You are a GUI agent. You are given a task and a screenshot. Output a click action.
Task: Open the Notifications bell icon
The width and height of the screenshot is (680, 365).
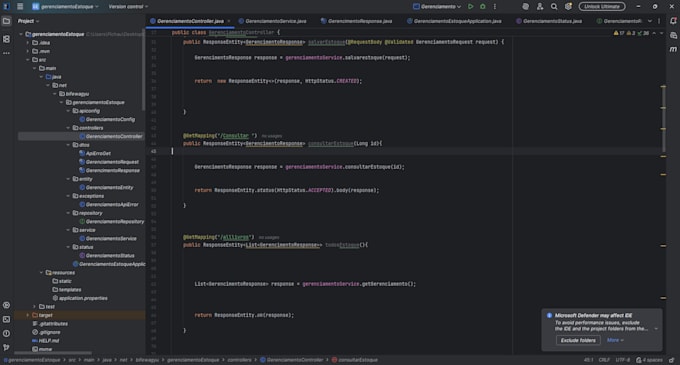(x=673, y=21)
